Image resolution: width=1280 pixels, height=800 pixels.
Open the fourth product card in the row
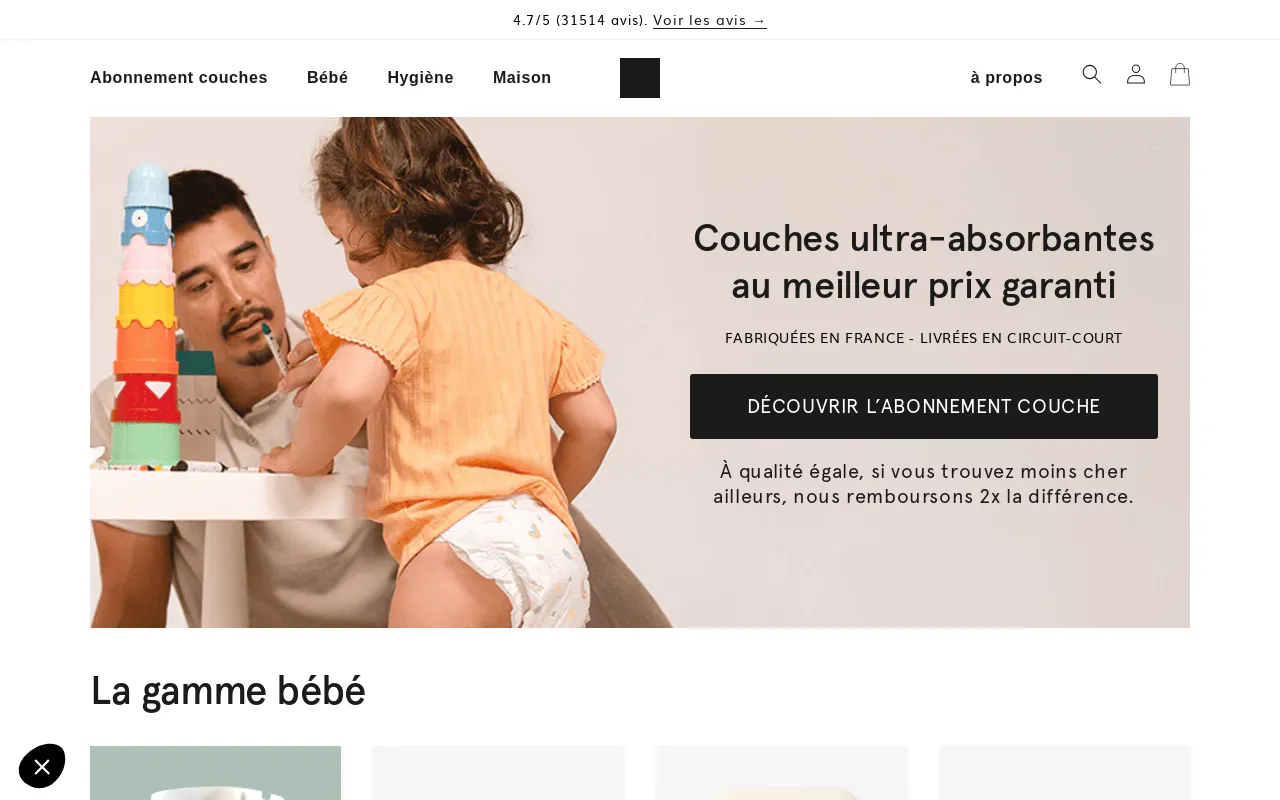(x=1064, y=773)
